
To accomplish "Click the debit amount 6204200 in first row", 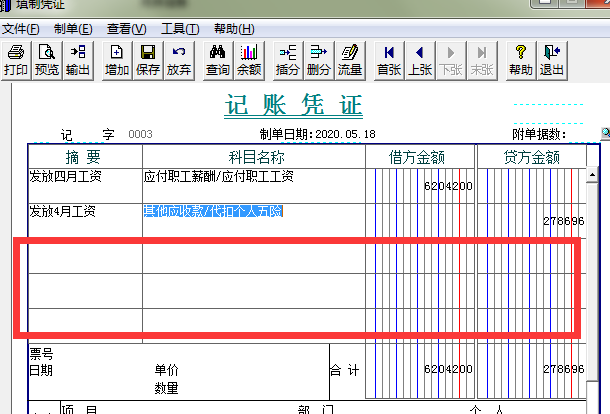I will pyautogui.click(x=448, y=186).
